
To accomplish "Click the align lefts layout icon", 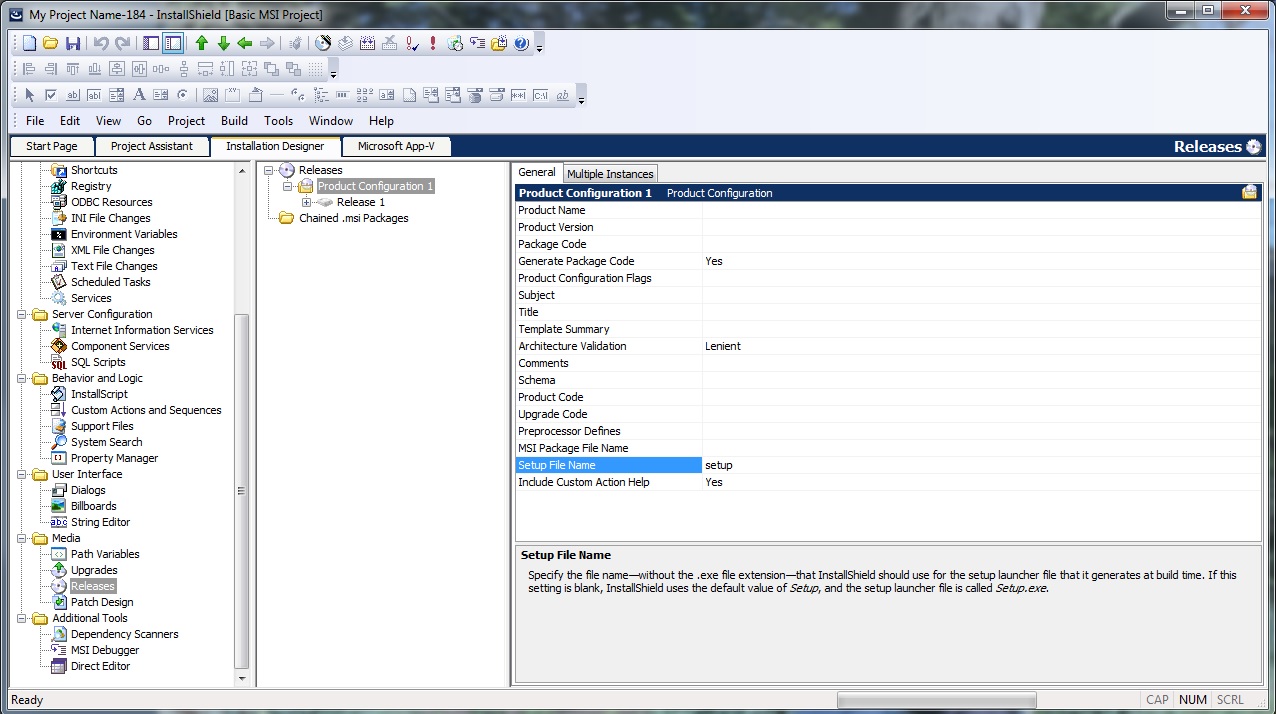I will click(x=29, y=69).
